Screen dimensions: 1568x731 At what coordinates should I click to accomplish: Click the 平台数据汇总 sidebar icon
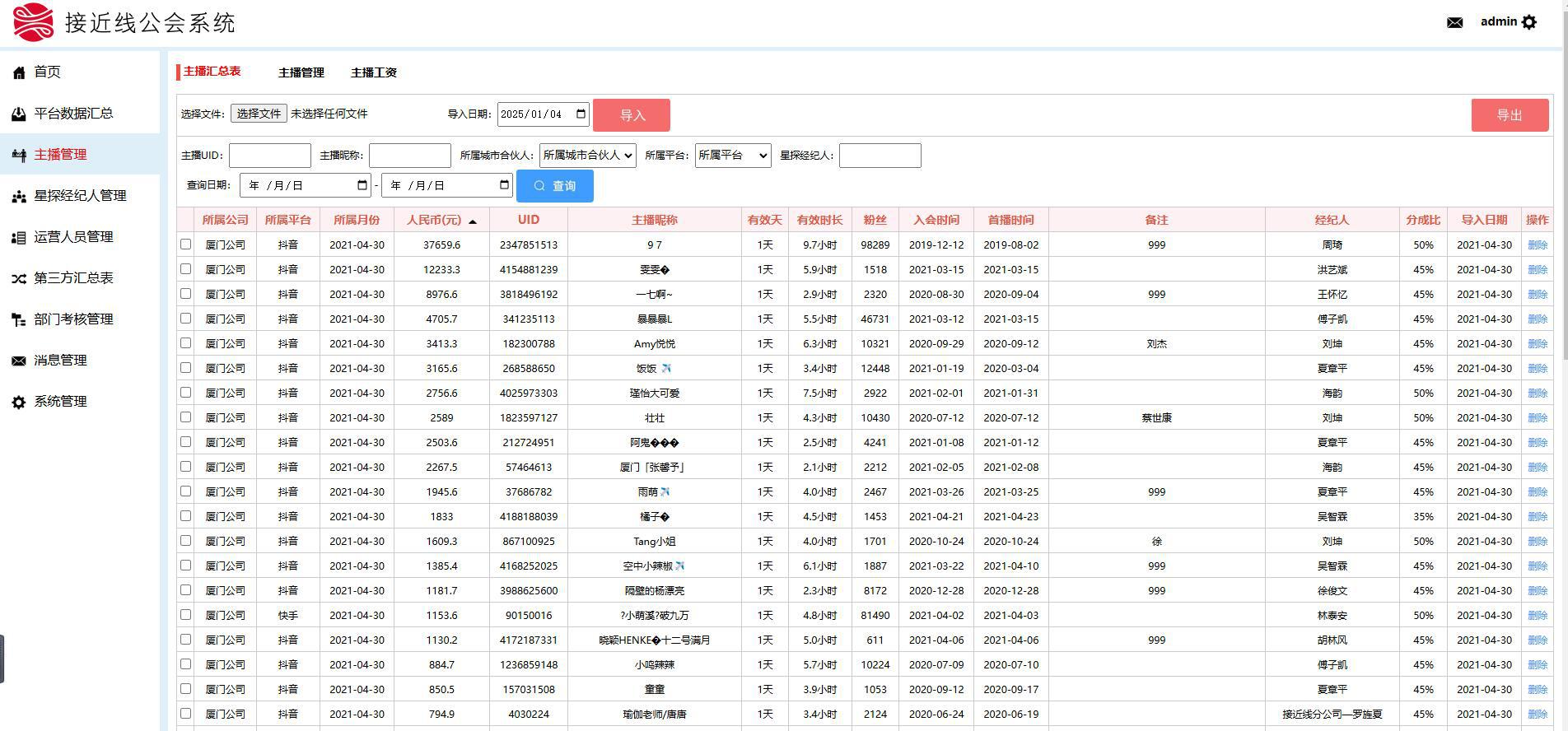click(x=19, y=114)
